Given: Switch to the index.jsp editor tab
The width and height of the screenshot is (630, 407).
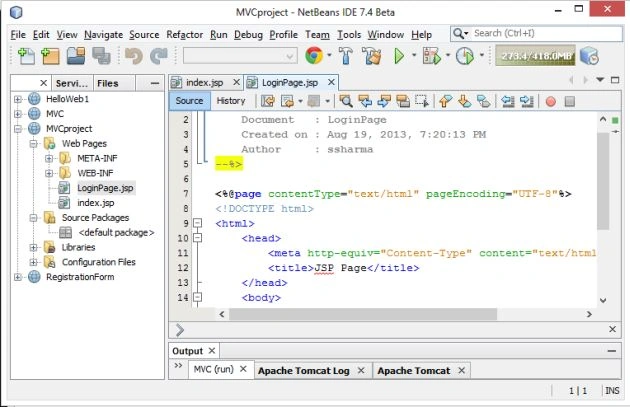Looking at the screenshot, I should tap(204, 83).
